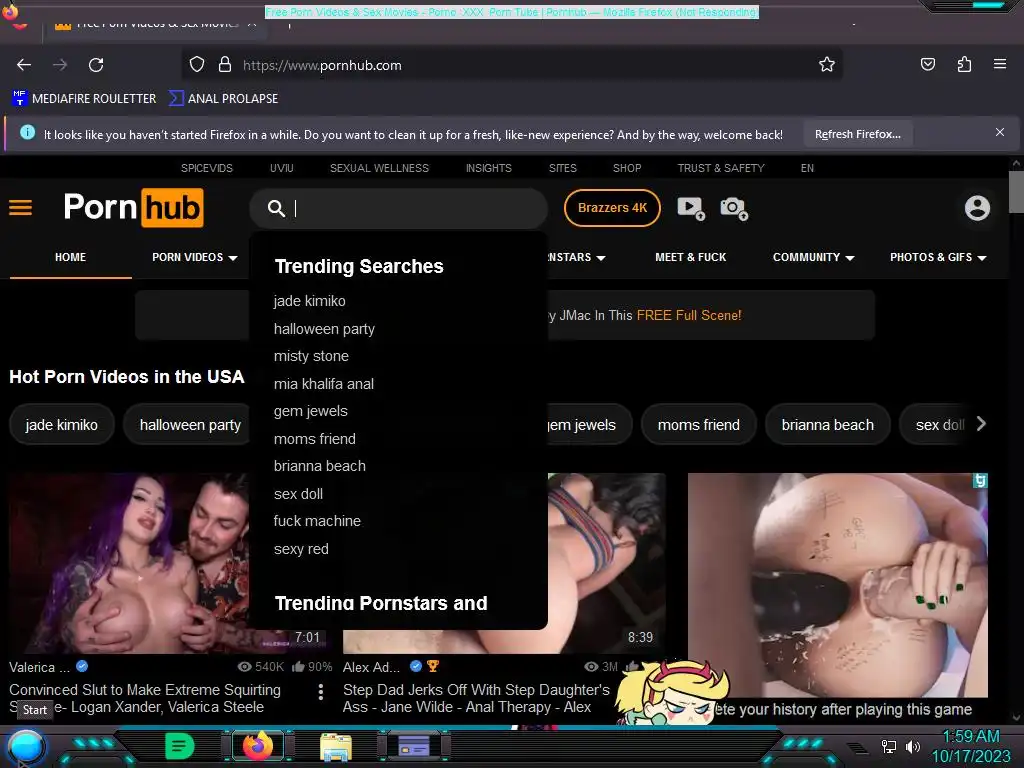Screen dimensions: 1024x768
Task: Dismiss the Firefox refresh notification bar
Action: [999, 133]
